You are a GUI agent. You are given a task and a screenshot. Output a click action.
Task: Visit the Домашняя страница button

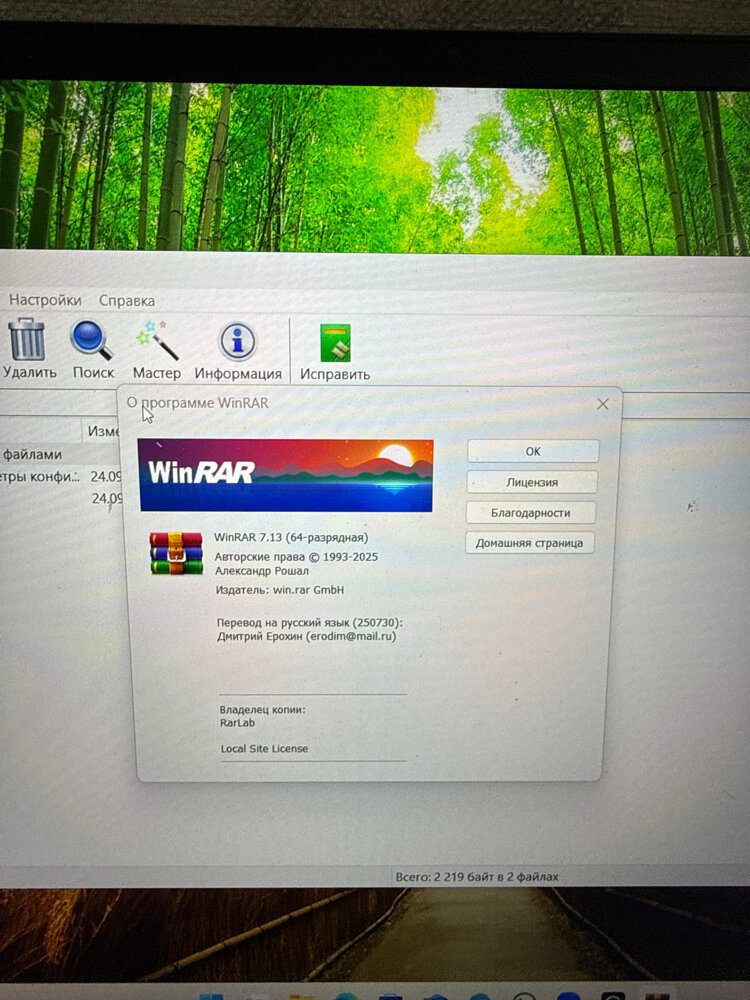(529, 543)
